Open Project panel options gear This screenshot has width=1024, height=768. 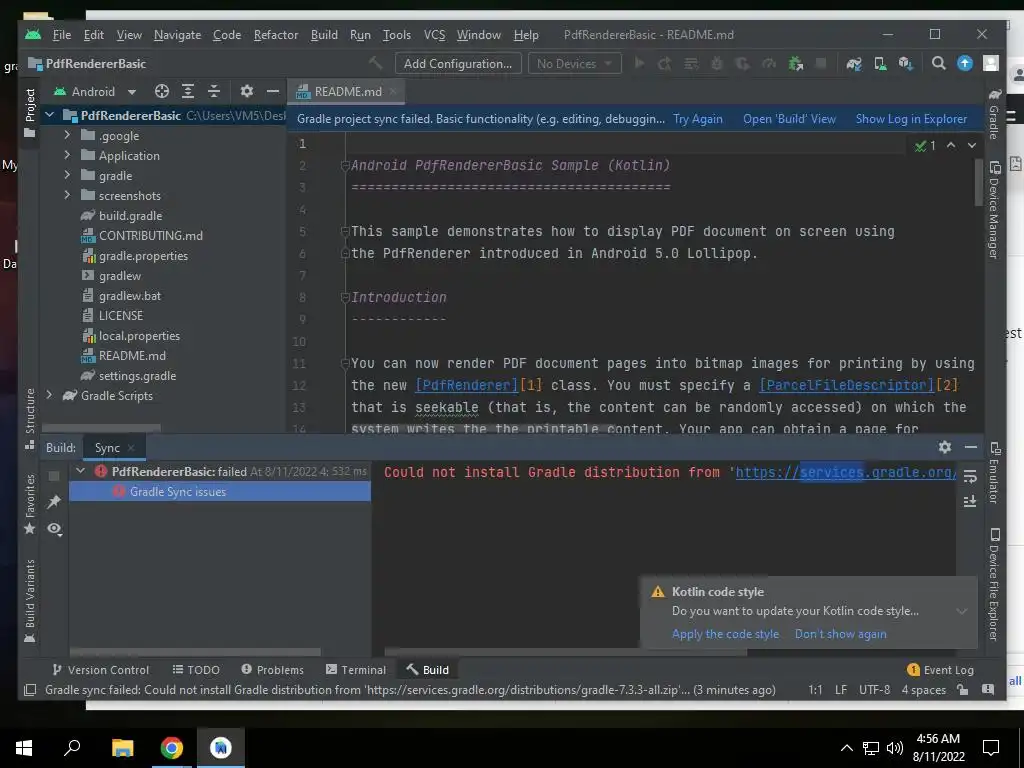click(x=246, y=91)
